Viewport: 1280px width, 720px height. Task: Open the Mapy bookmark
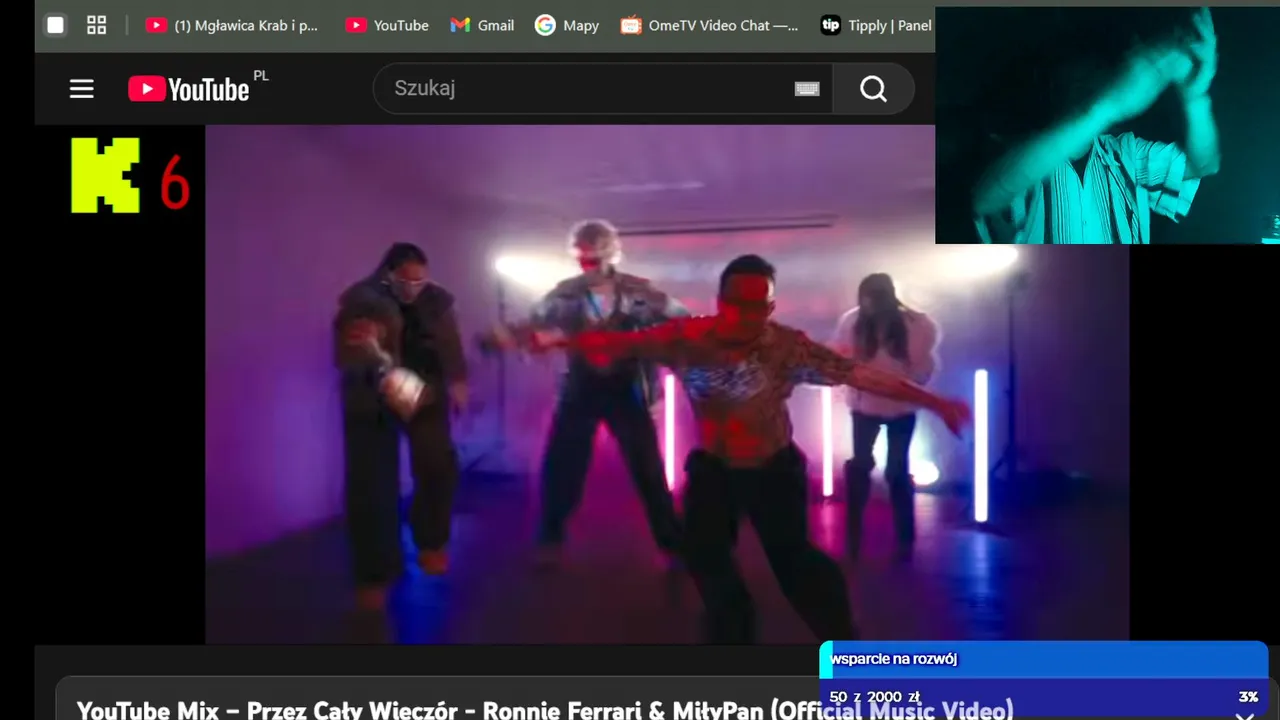pyautogui.click(x=567, y=25)
